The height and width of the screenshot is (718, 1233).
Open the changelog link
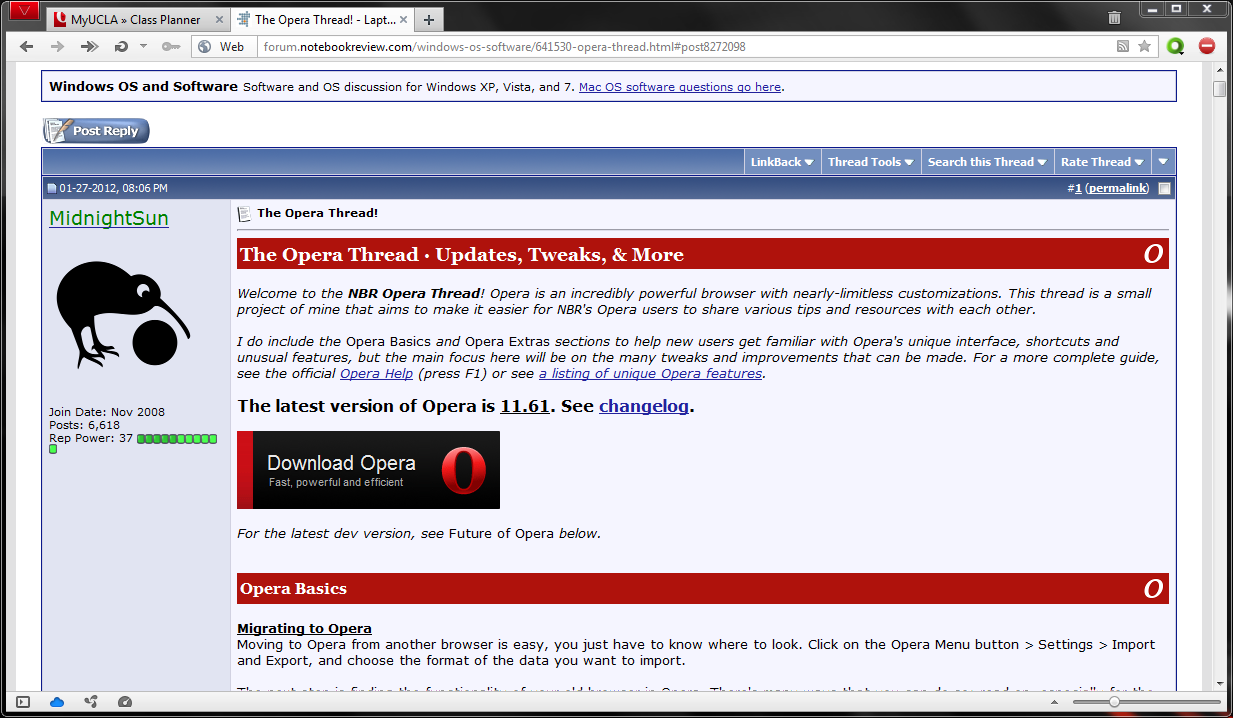tap(644, 406)
